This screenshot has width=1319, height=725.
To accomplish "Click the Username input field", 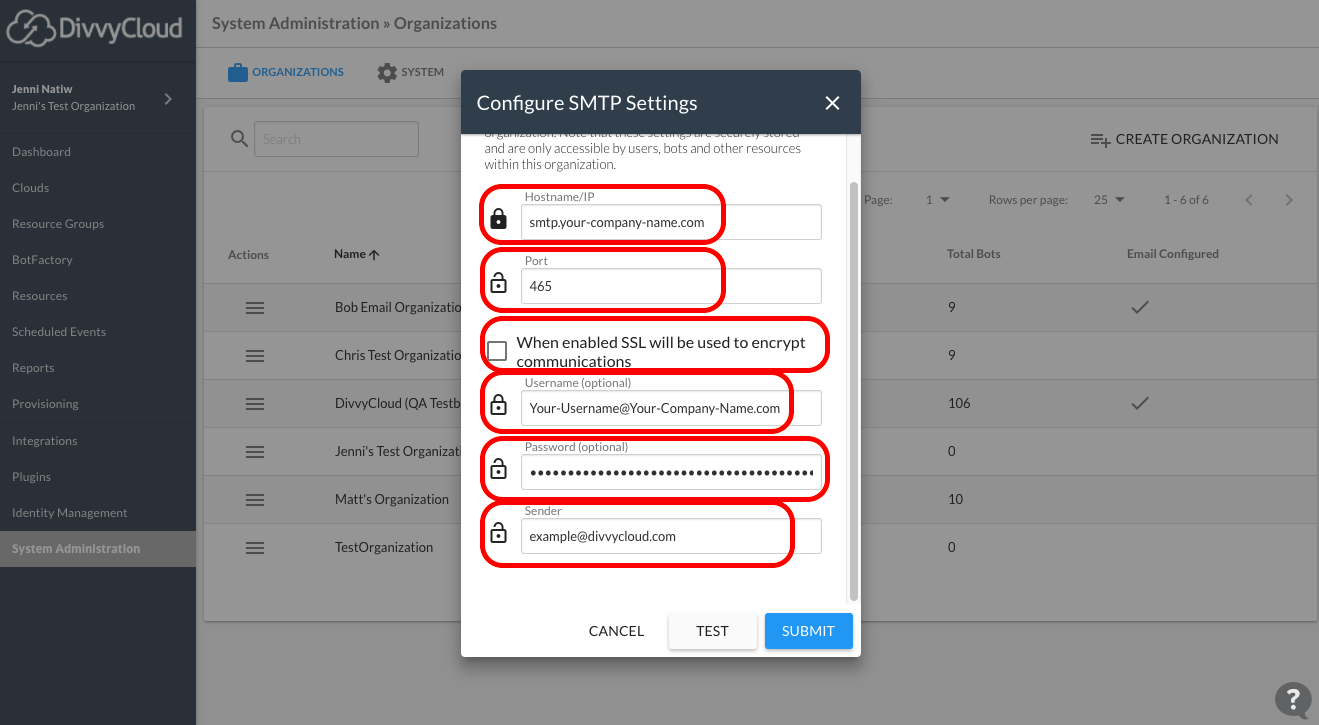I will 671,408.
